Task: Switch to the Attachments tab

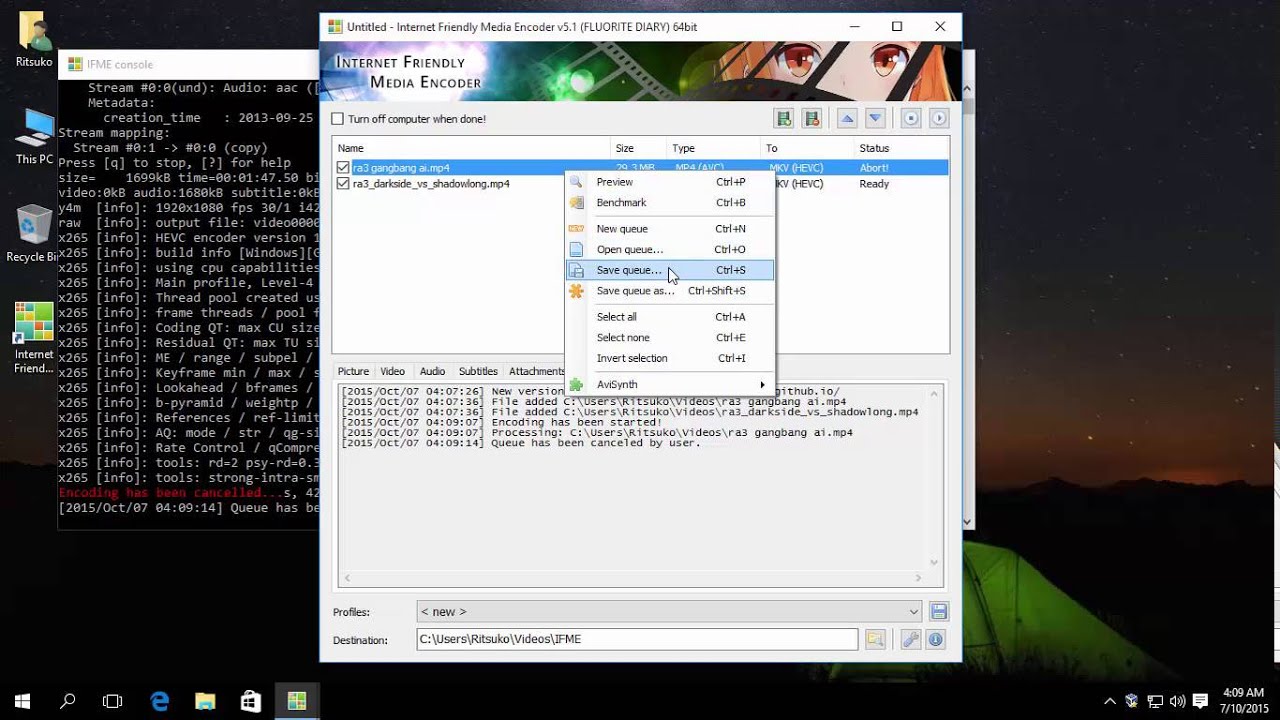Action: pyautogui.click(x=536, y=371)
